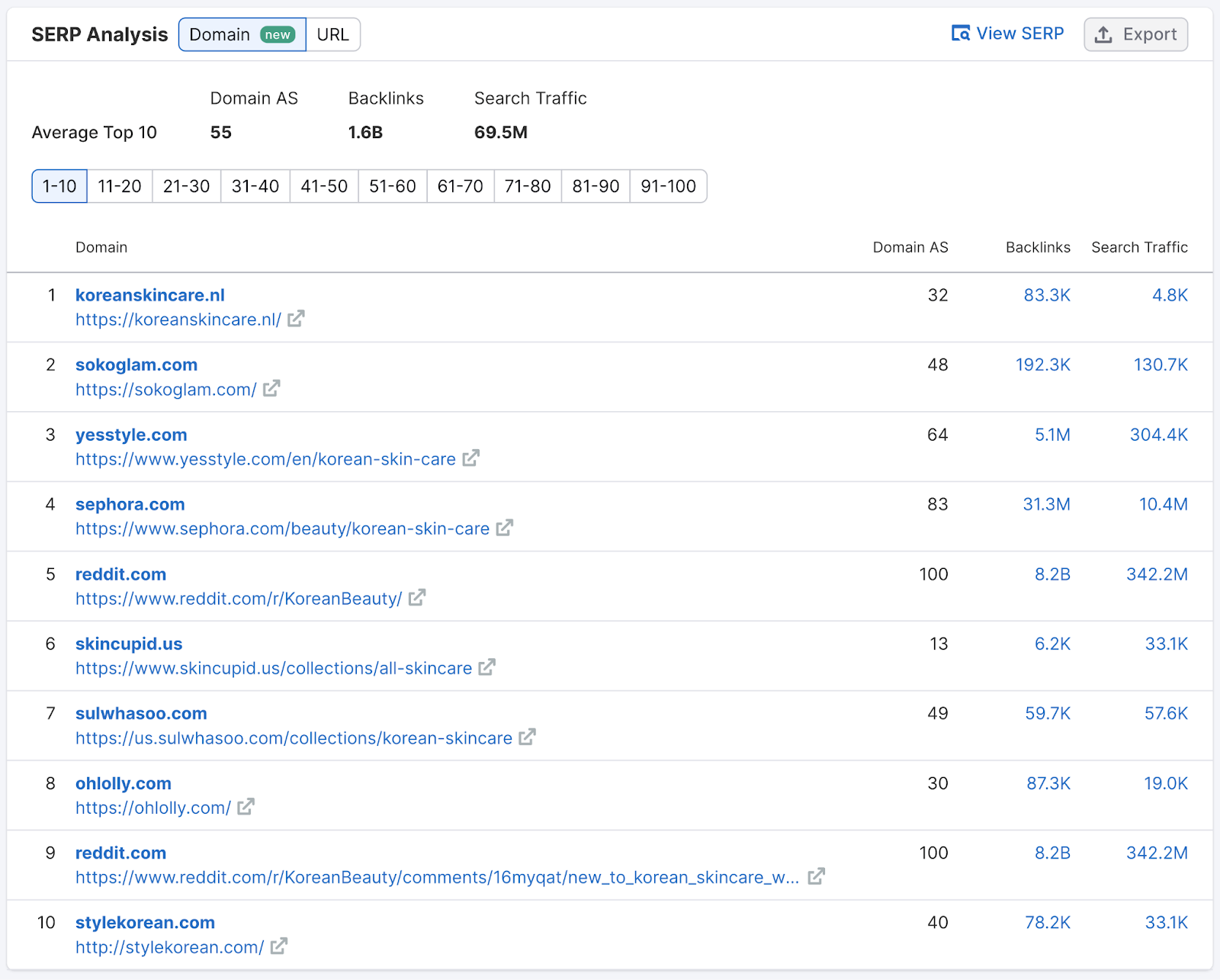
Task: Click 5.1M backlinks for yesstyle.com
Action: (x=1052, y=435)
